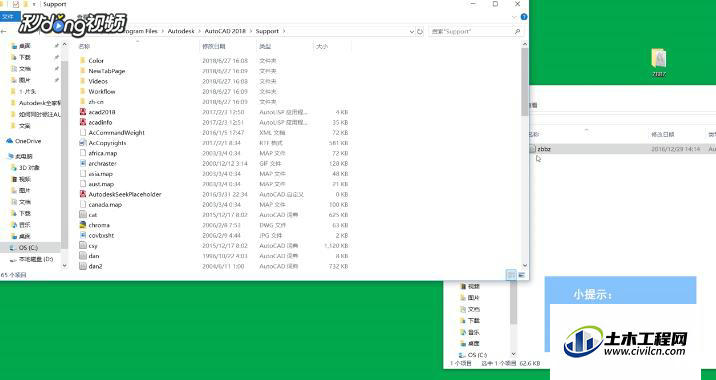Refresh the Support folder view

pos(420,31)
